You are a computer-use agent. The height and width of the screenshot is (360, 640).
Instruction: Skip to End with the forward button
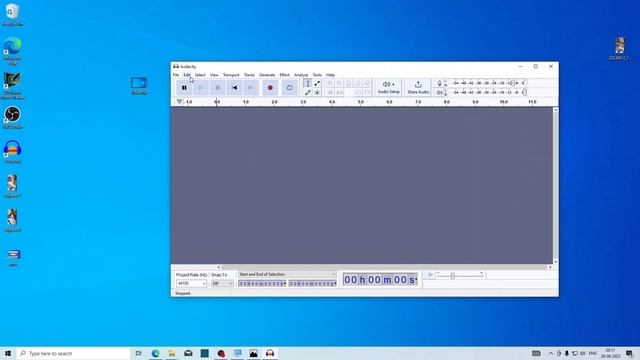coord(251,88)
